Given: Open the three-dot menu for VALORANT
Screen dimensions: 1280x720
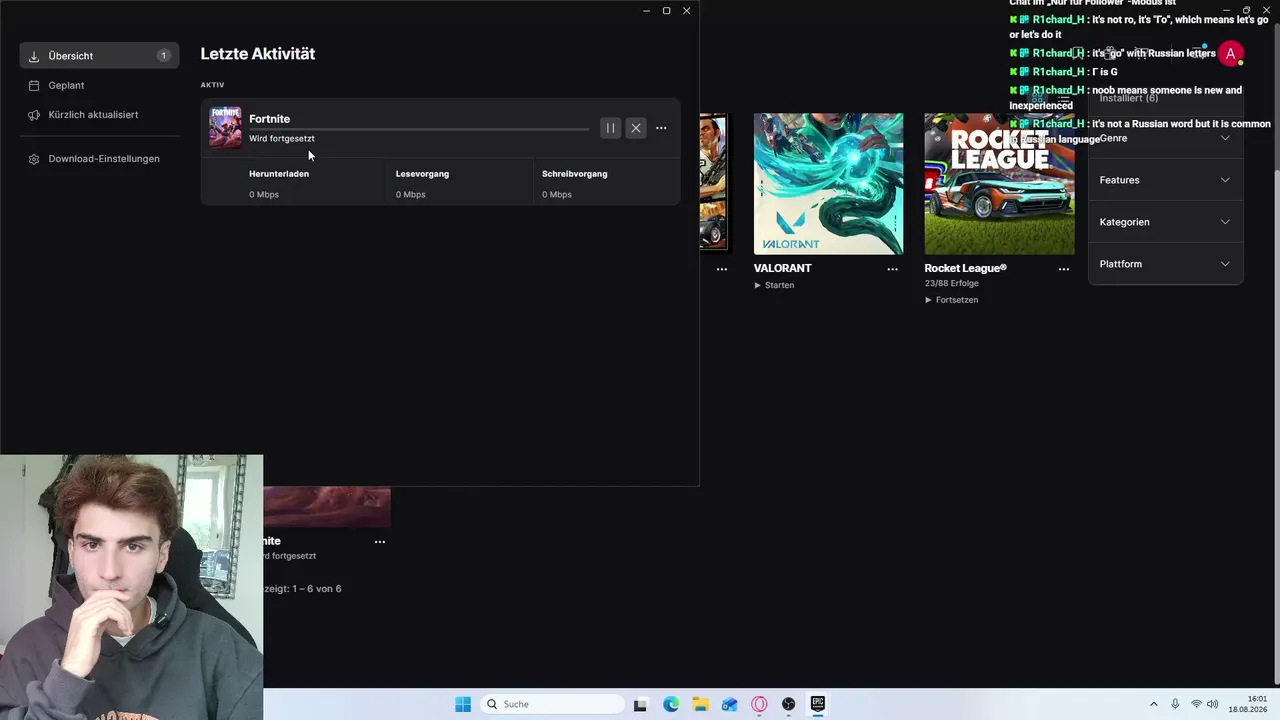Looking at the screenshot, I should tap(893, 269).
